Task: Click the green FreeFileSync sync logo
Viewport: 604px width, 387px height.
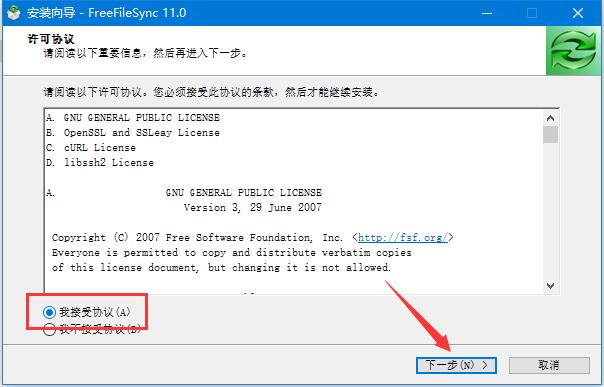Action: pyautogui.click(x=573, y=51)
